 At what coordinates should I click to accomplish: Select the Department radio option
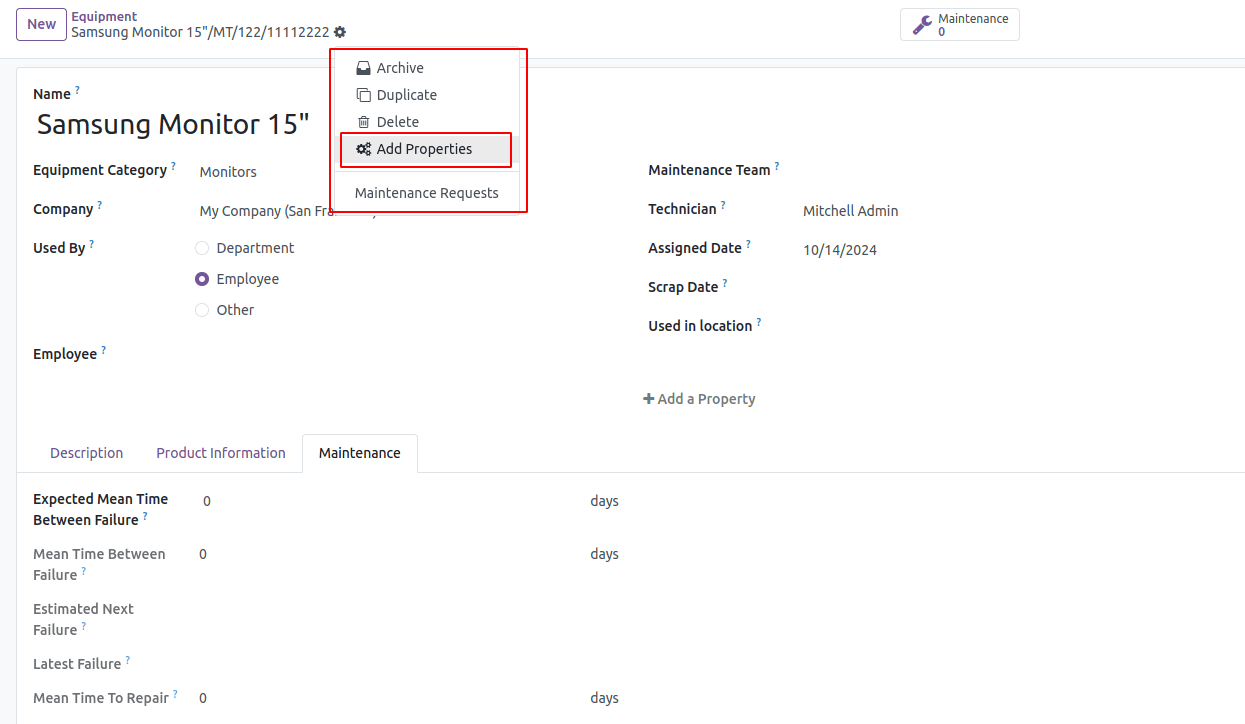click(x=202, y=248)
